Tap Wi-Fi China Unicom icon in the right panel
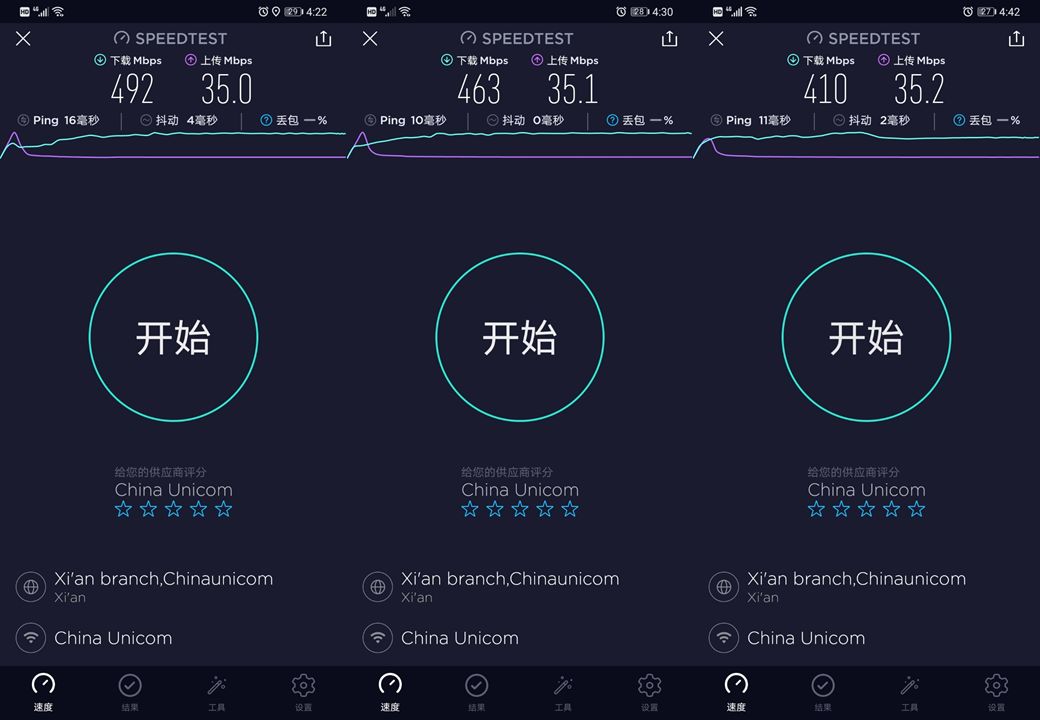 pos(724,638)
